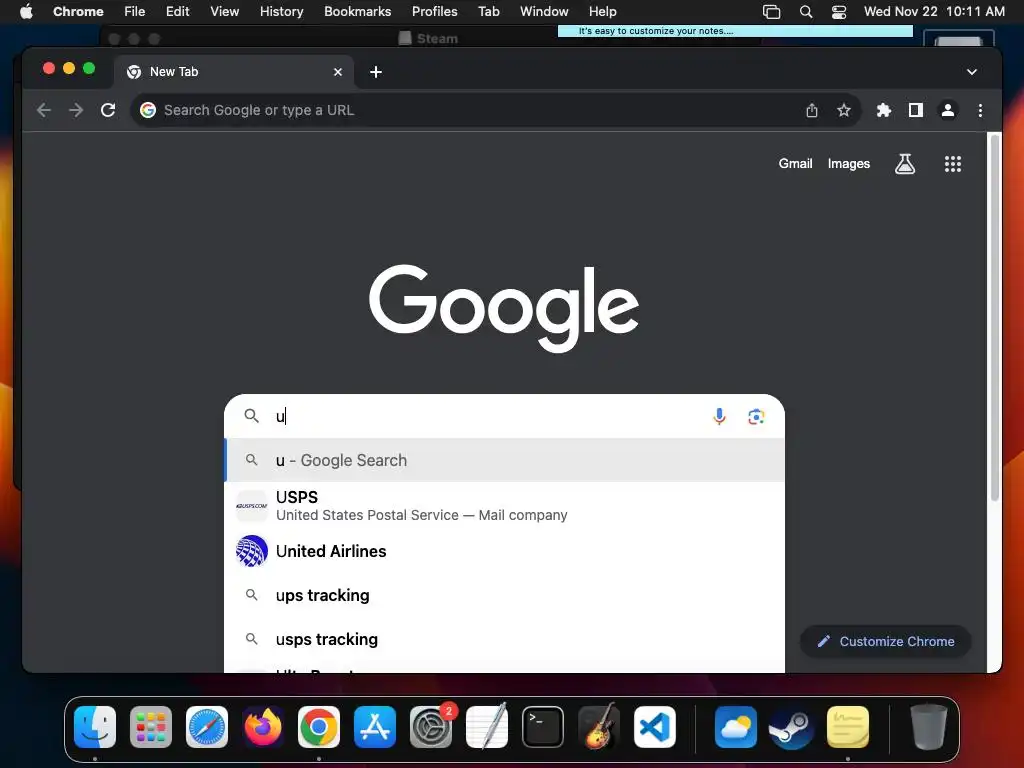Close the New Tab tab

pos(338,72)
